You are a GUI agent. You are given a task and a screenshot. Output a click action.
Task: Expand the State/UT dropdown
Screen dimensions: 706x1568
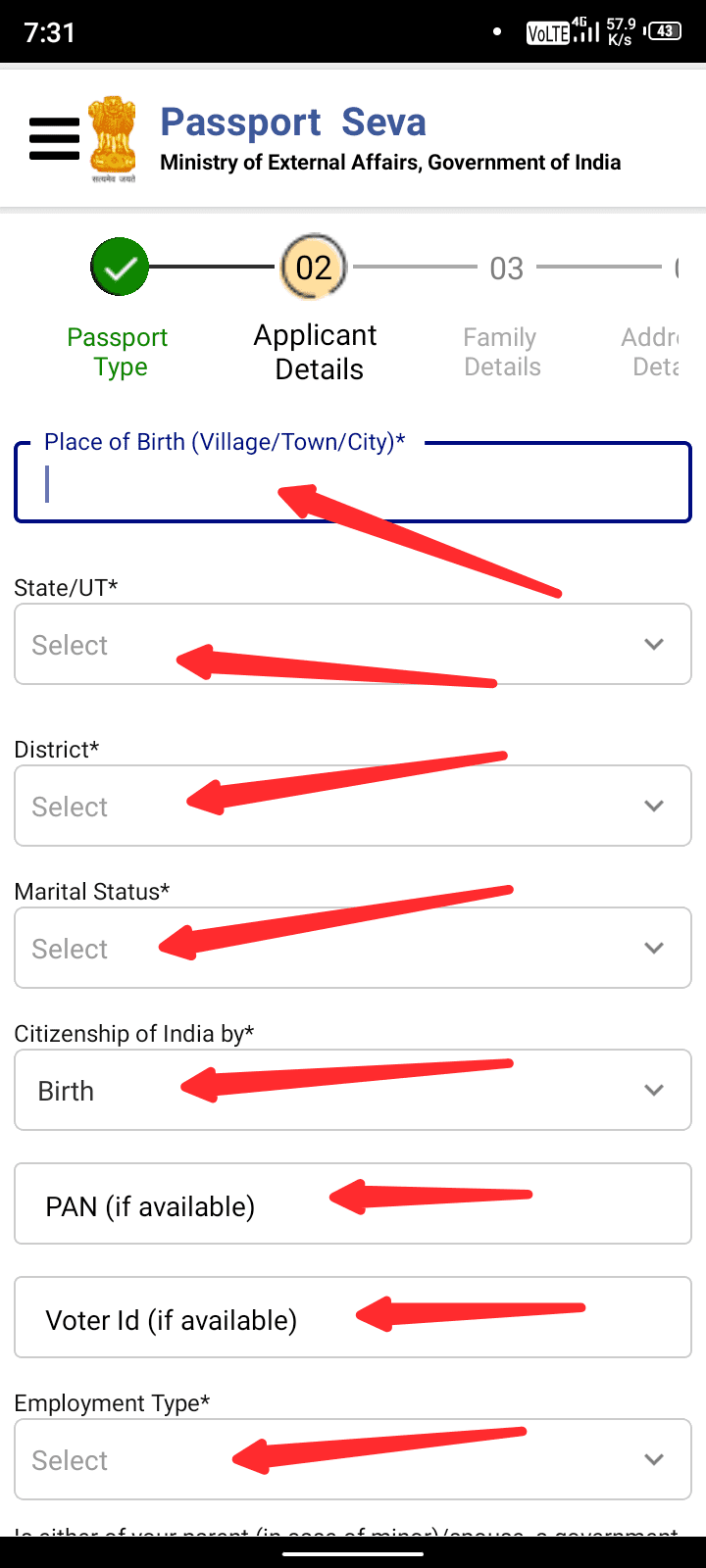(353, 644)
